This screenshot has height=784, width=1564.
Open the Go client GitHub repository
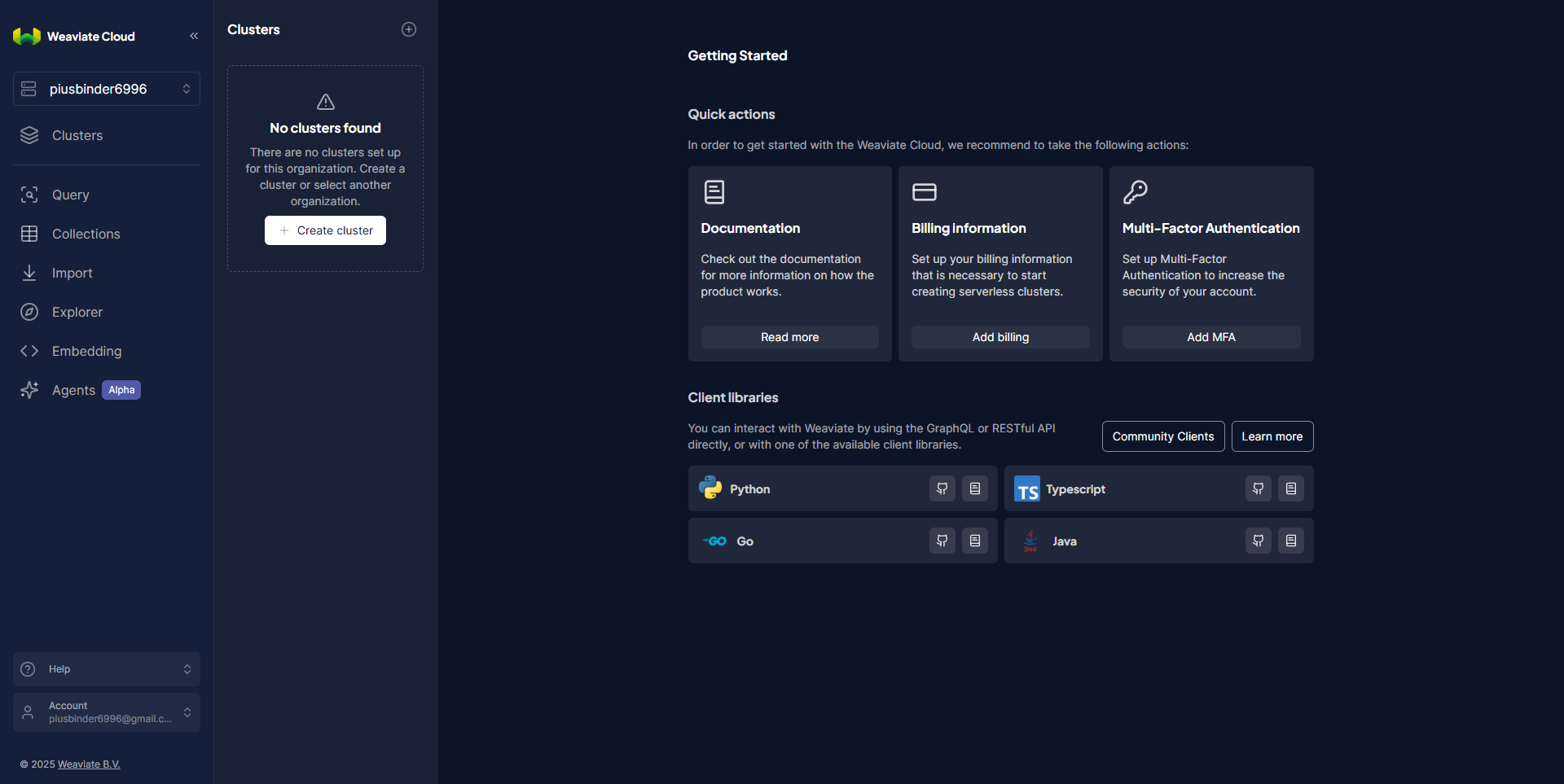942,541
